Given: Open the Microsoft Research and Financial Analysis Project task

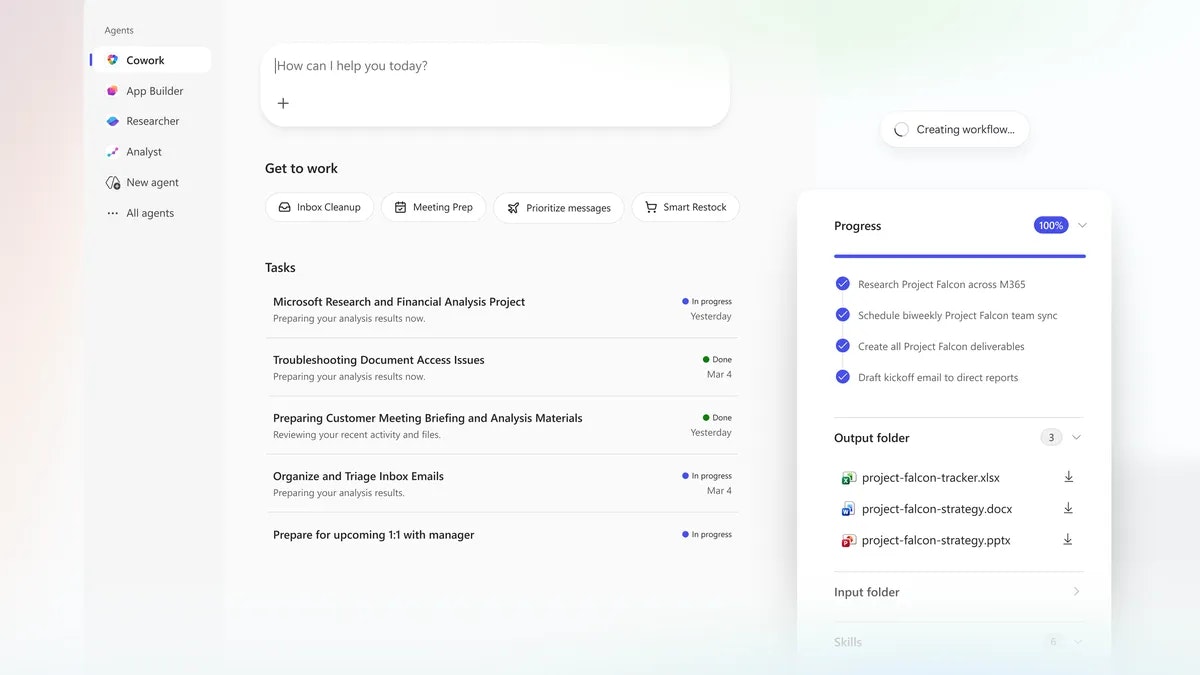Looking at the screenshot, I should 398,301.
